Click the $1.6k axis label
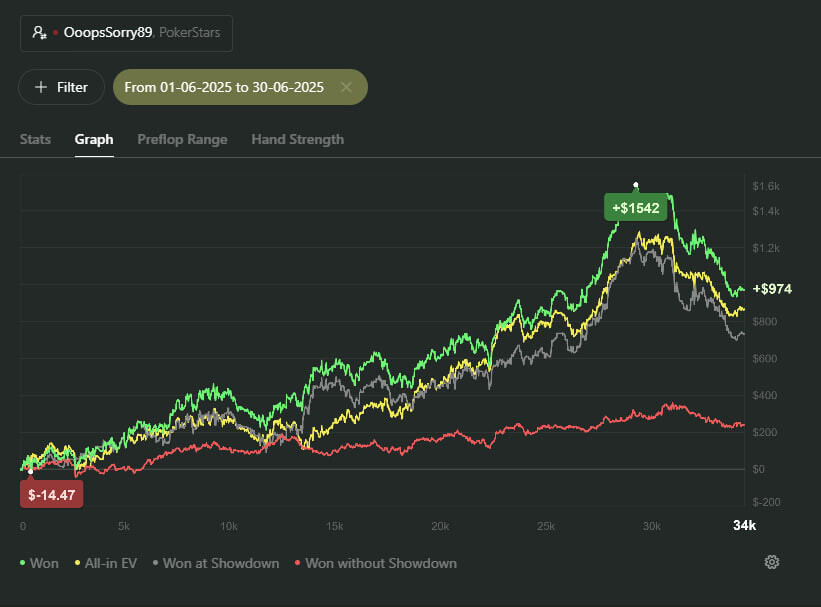821x607 pixels. tap(766, 186)
